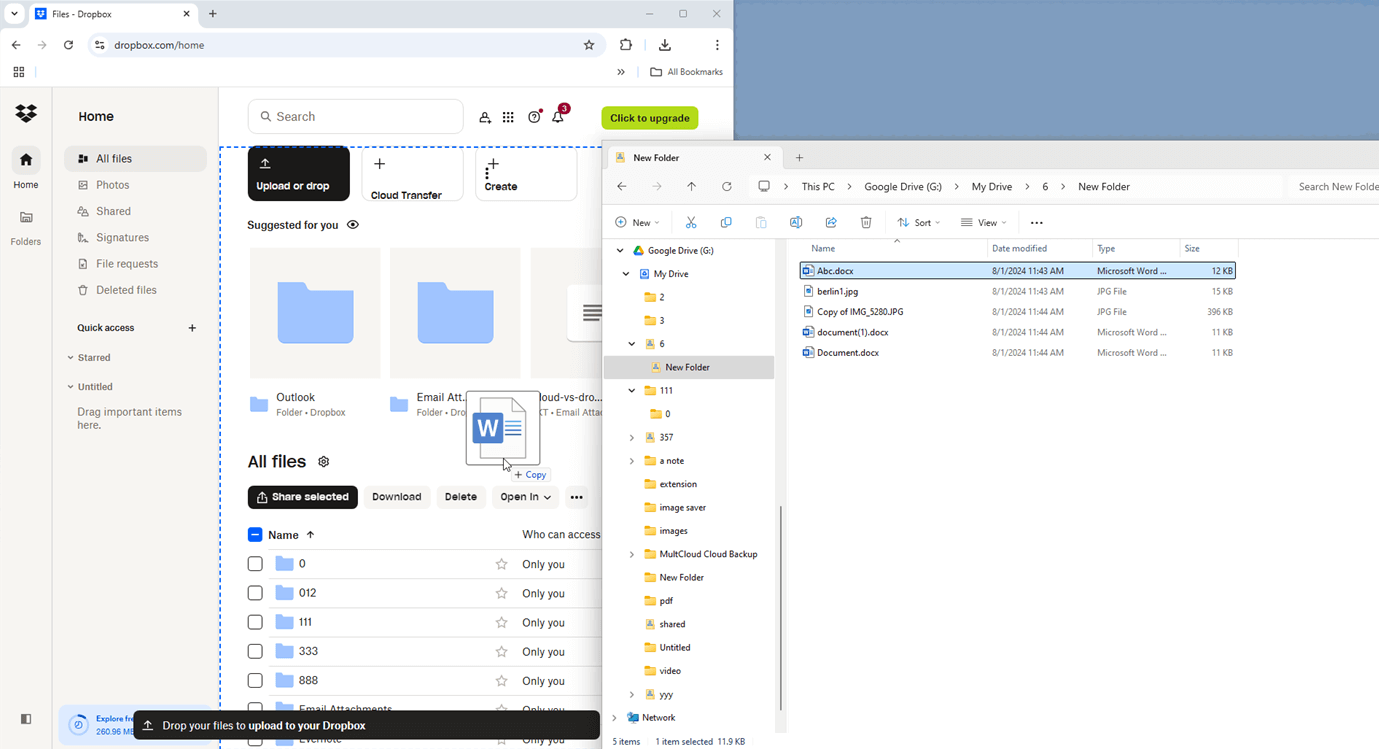This screenshot has width=1379, height=749.
Task: Open the Dropbox app grid icon
Action: tap(508, 117)
